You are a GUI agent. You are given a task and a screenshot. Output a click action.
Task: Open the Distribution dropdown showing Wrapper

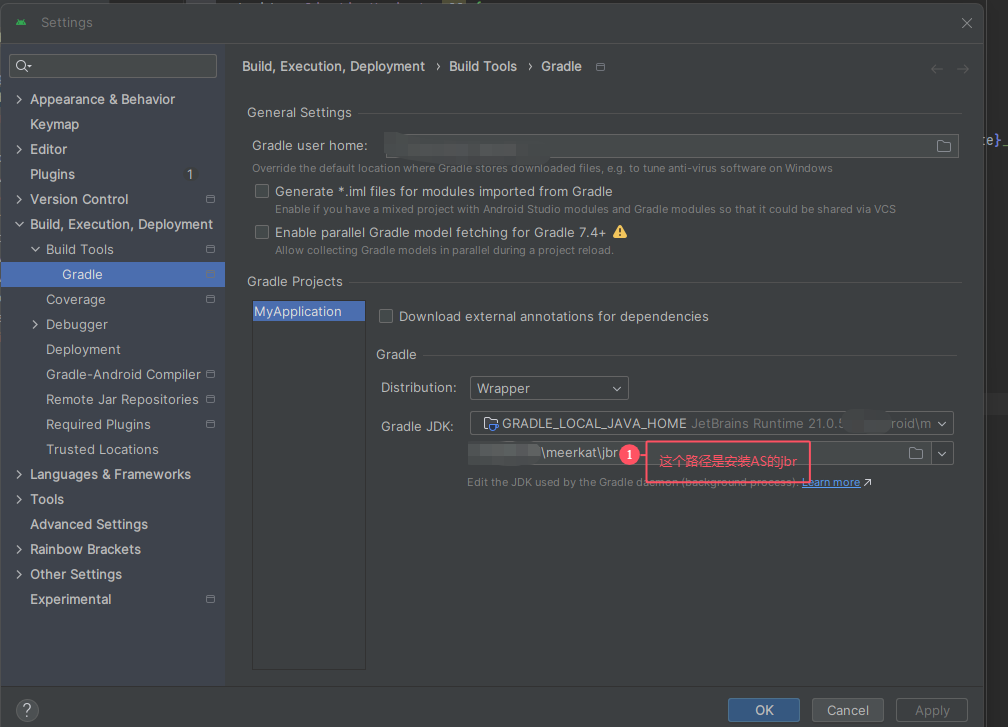click(549, 388)
